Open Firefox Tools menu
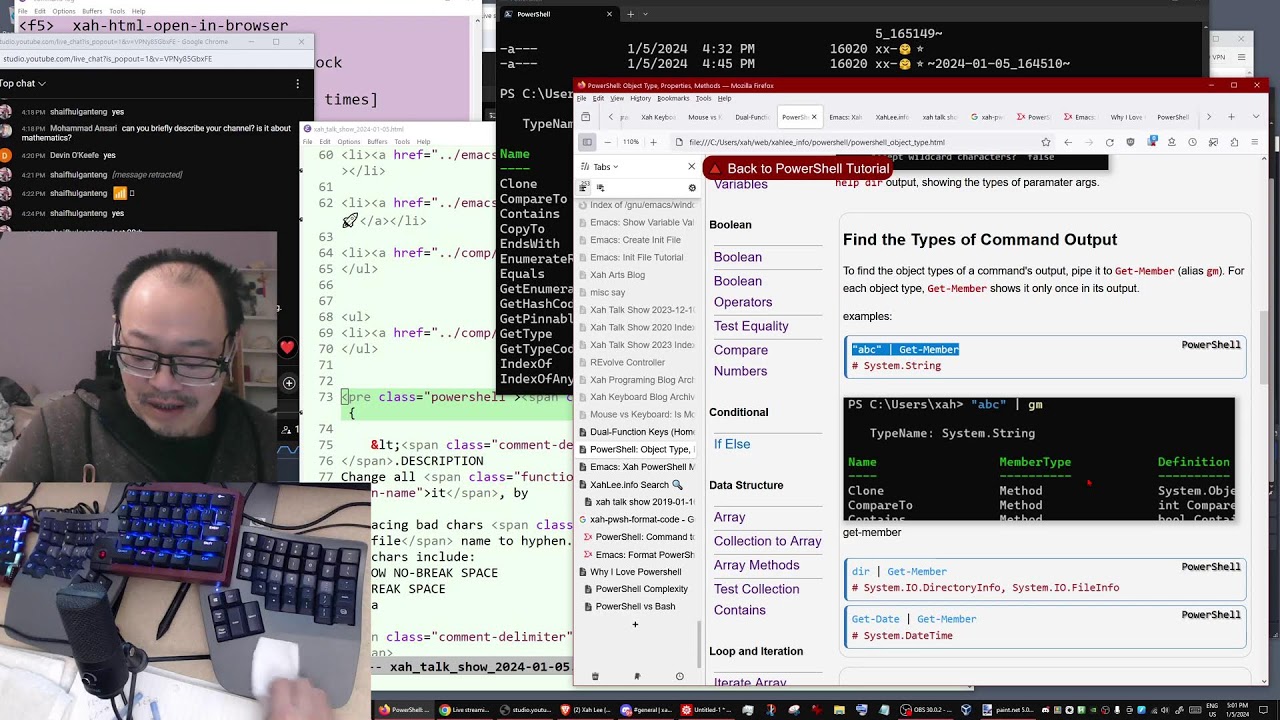The width and height of the screenshot is (1280, 720). 703,98
